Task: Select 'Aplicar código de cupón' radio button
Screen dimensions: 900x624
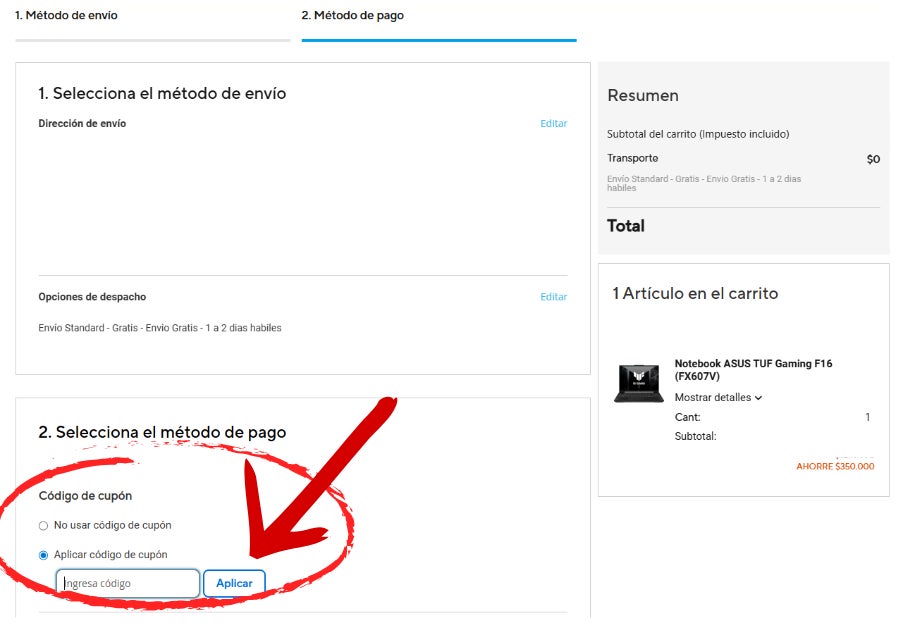Action: pyautogui.click(x=43, y=555)
